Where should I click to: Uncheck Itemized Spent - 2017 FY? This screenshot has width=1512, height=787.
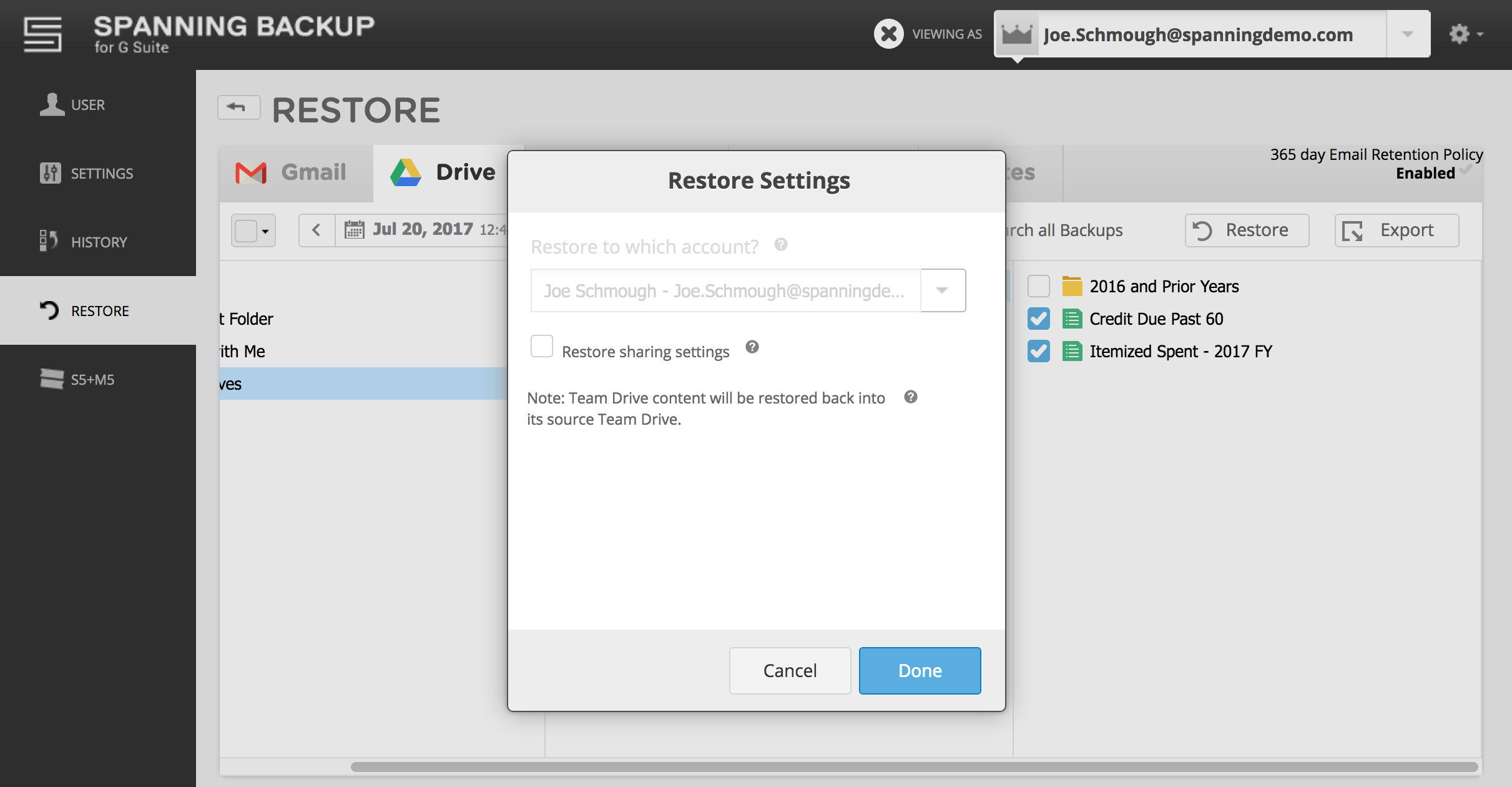click(1038, 351)
